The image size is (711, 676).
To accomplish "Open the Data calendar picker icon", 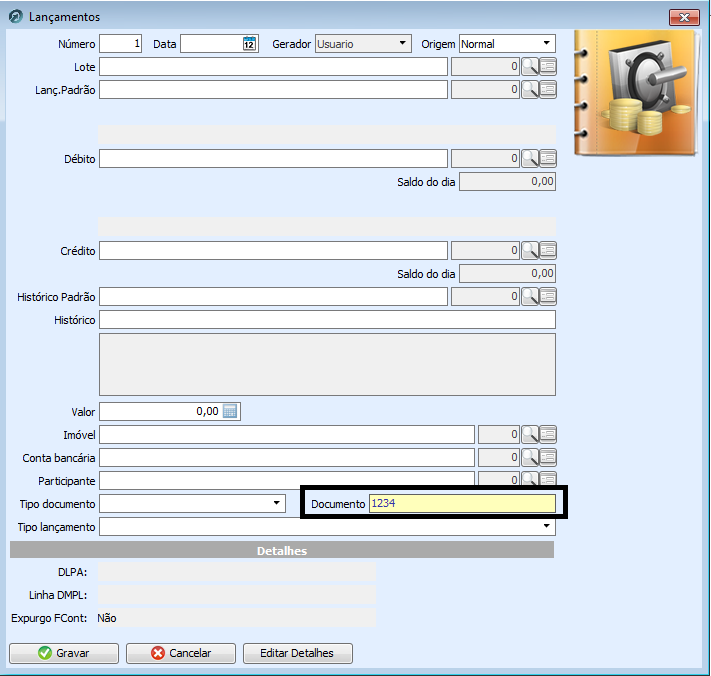I will click(x=249, y=44).
